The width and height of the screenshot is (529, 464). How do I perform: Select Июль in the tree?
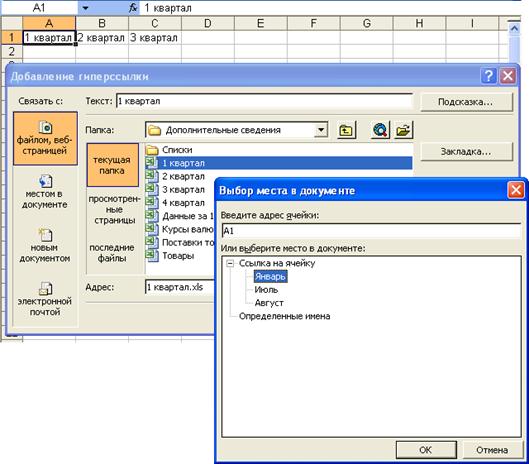[266, 290]
